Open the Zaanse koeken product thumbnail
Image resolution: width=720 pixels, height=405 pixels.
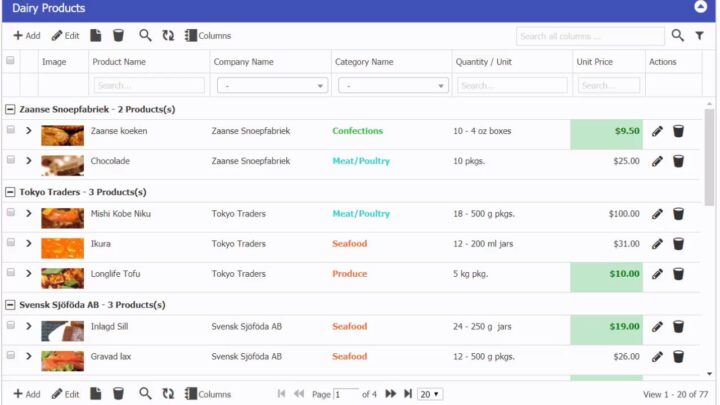62,135
